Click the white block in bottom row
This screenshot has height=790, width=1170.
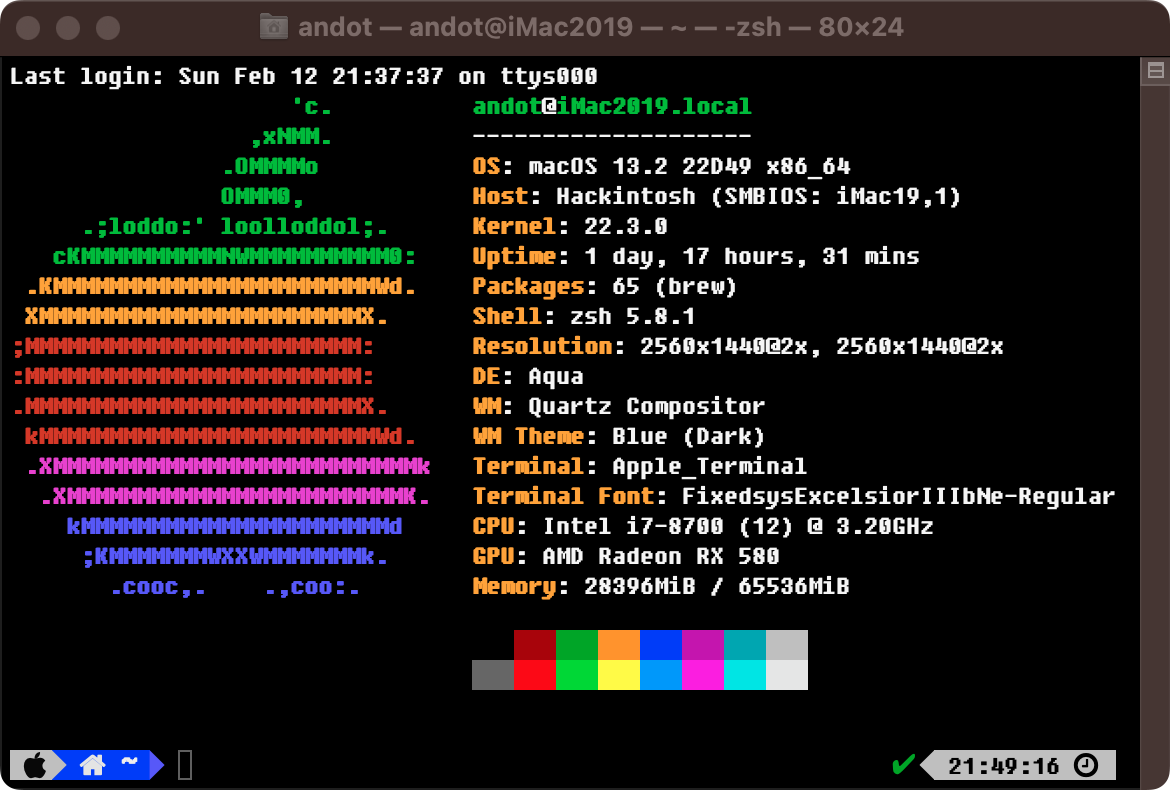(x=786, y=675)
